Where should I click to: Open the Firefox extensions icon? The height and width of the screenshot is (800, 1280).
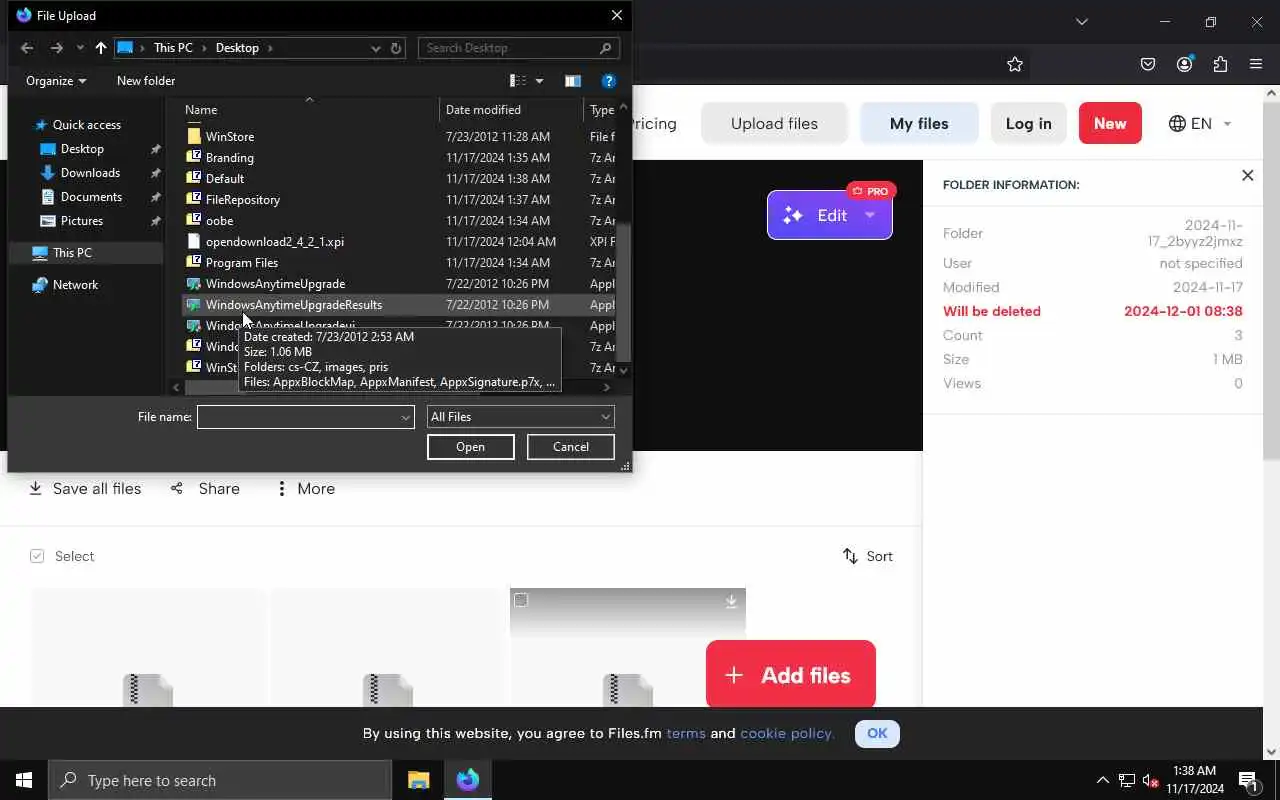tap(1220, 64)
